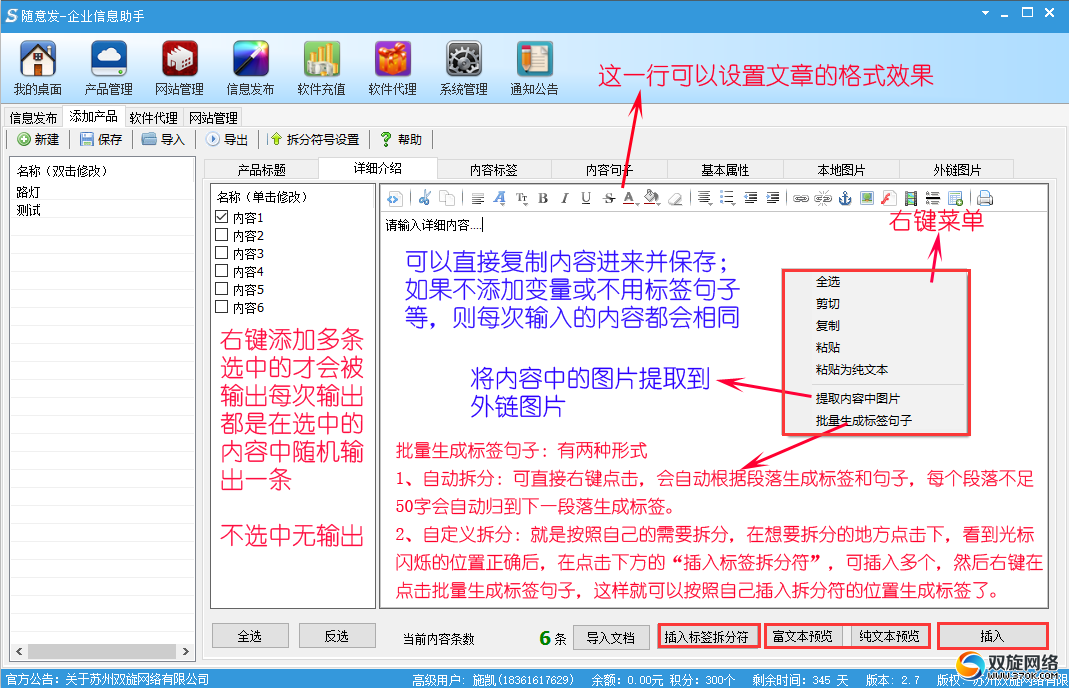Click into the detail content editor field

point(713,410)
